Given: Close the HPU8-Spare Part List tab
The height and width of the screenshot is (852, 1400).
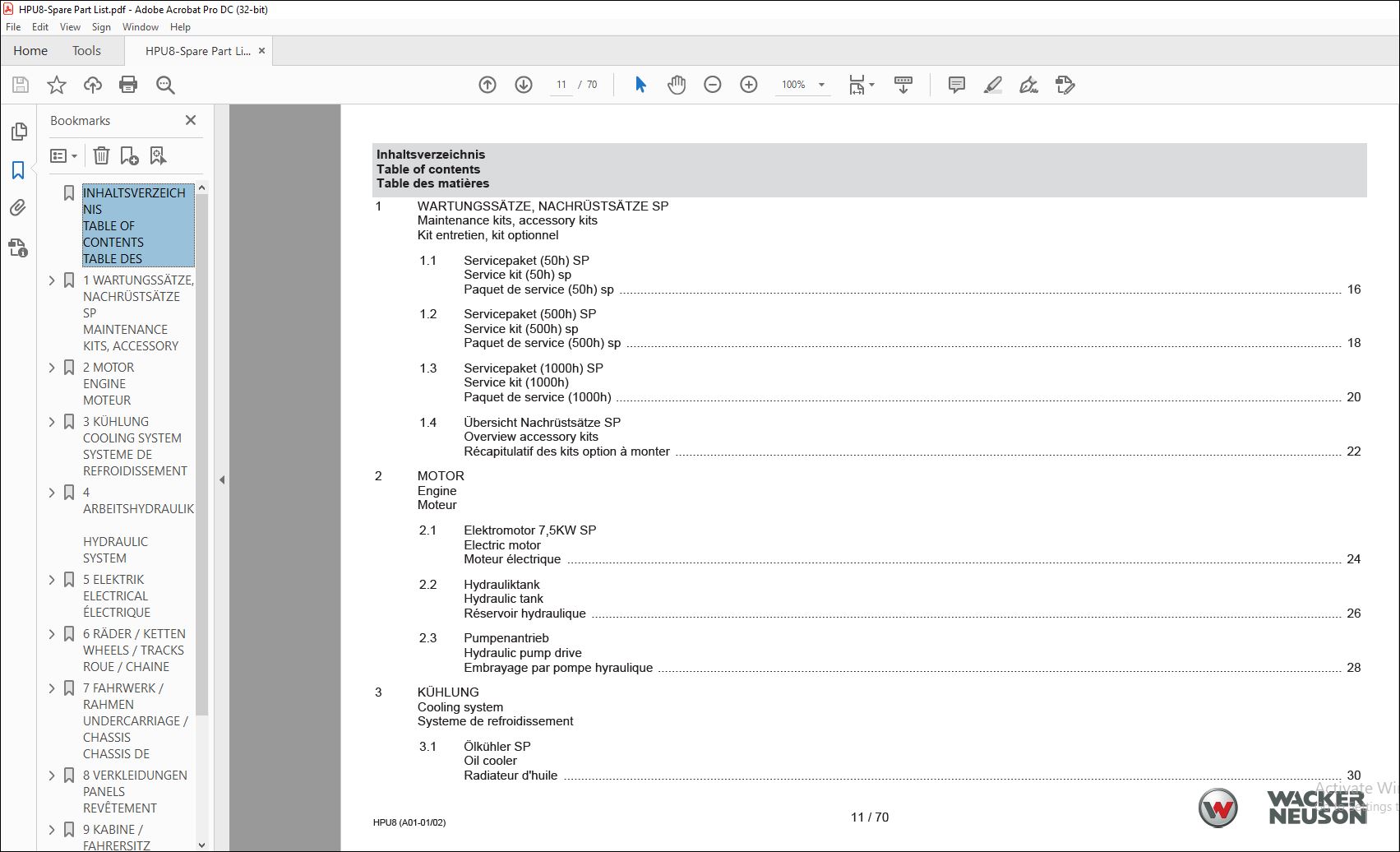Looking at the screenshot, I should 261,51.
